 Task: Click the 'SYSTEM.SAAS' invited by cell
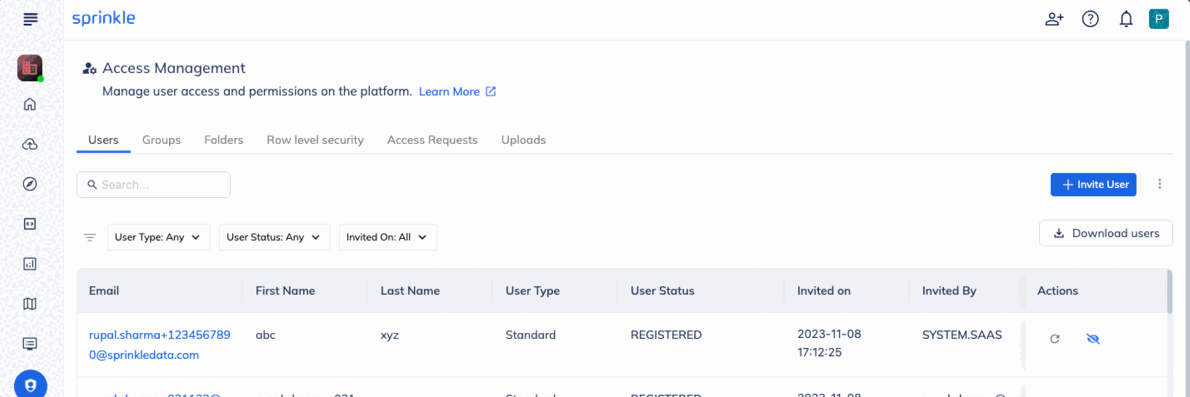pos(962,335)
